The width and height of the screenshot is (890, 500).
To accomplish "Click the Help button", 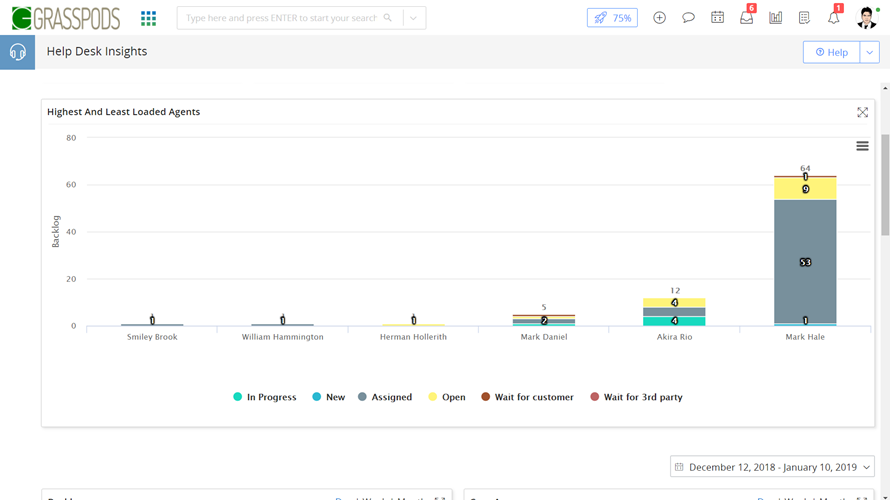I will click(831, 52).
